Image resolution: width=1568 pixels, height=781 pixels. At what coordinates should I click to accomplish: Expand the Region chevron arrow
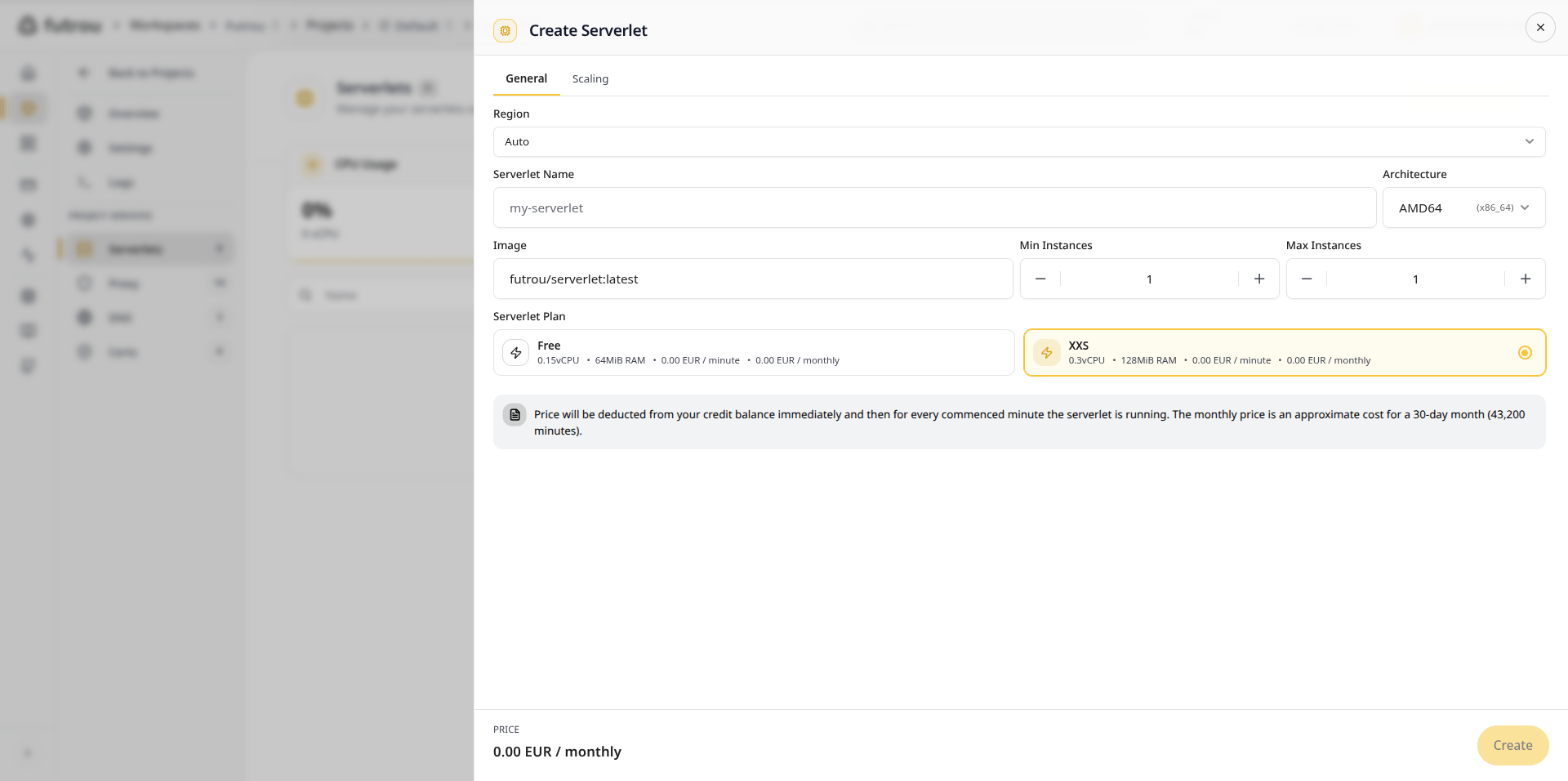pos(1529,142)
